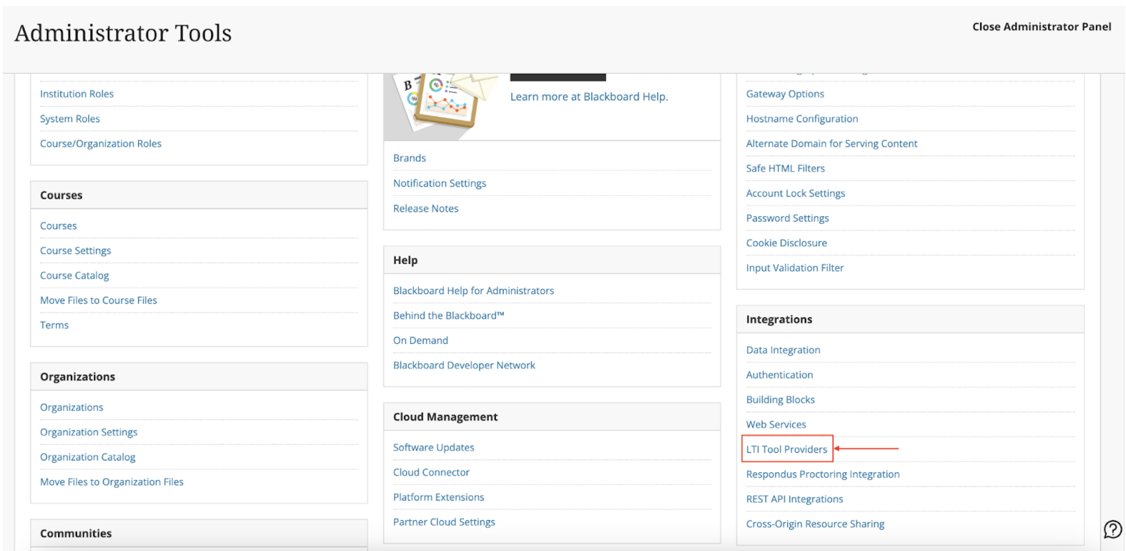This screenshot has width=1126, height=551.
Task: Open Cross-Origin Resource Sharing settings
Action: pyautogui.click(x=815, y=524)
